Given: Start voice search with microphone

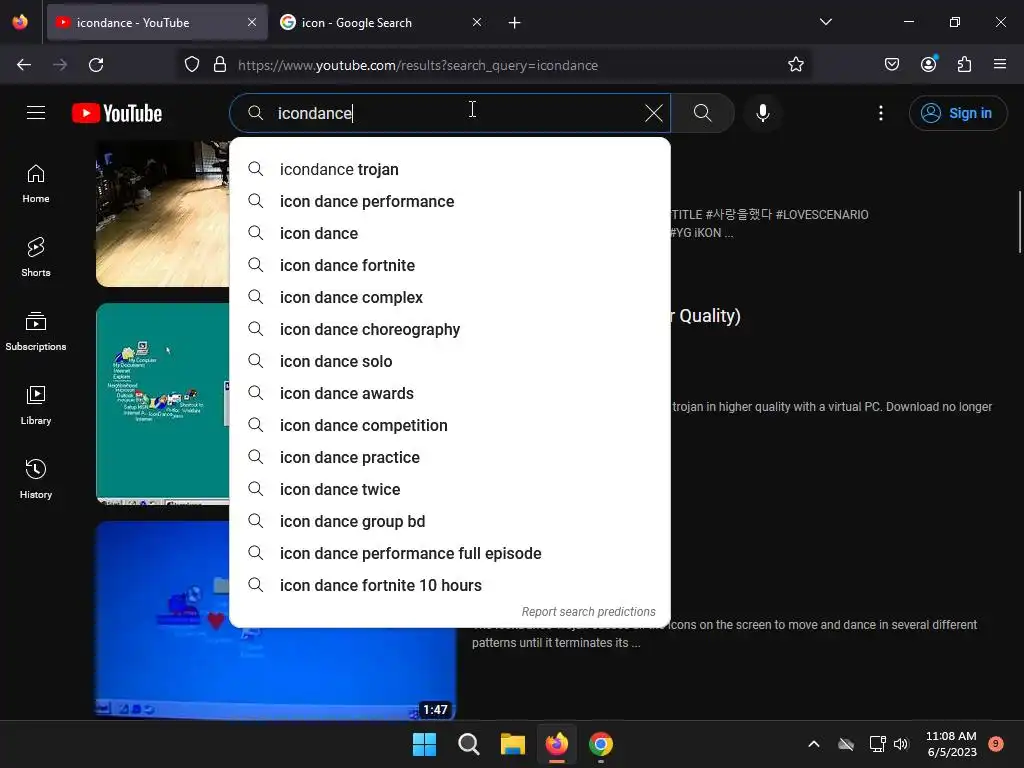Looking at the screenshot, I should (x=762, y=113).
